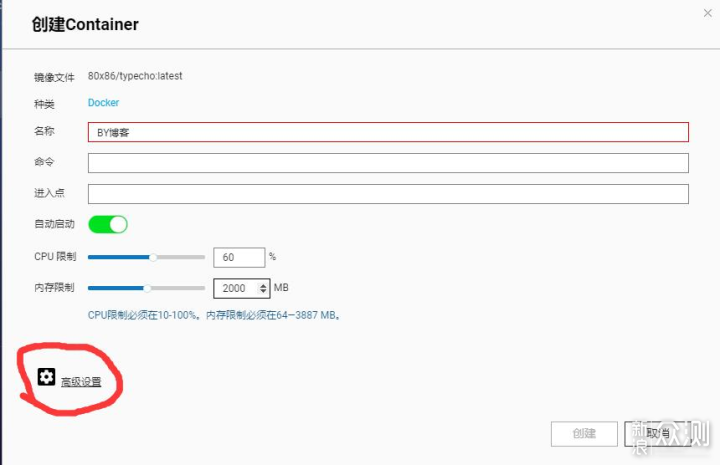Select the memory box showing 2000
Image resolution: width=720 pixels, height=465 pixels.
(x=242, y=288)
